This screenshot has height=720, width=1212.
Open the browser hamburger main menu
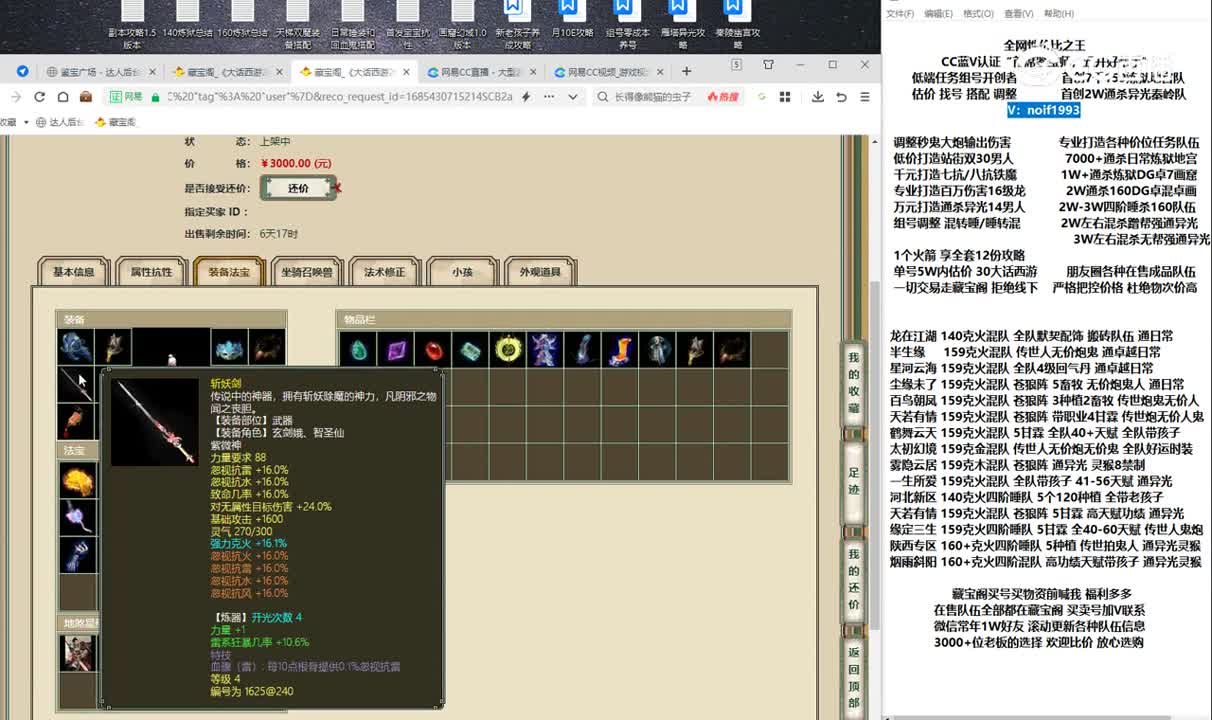coord(864,97)
